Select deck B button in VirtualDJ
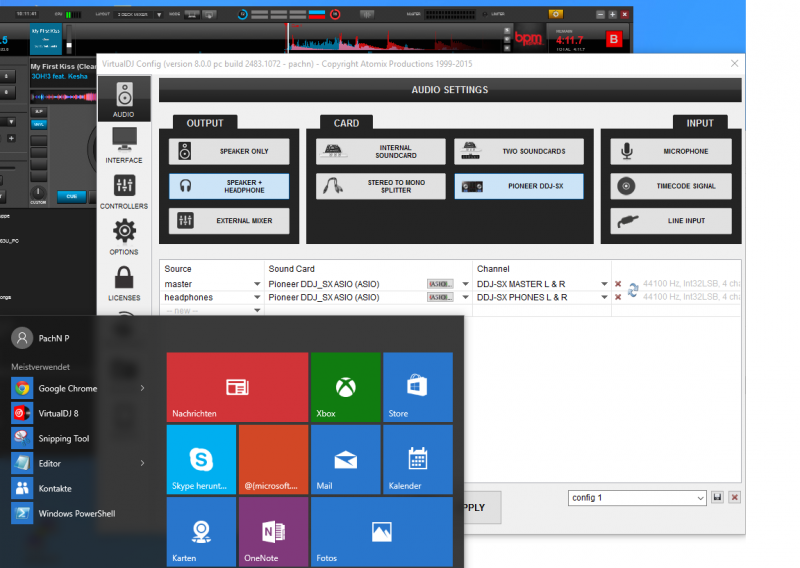The height and width of the screenshot is (568, 800). [x=614, y=39]
